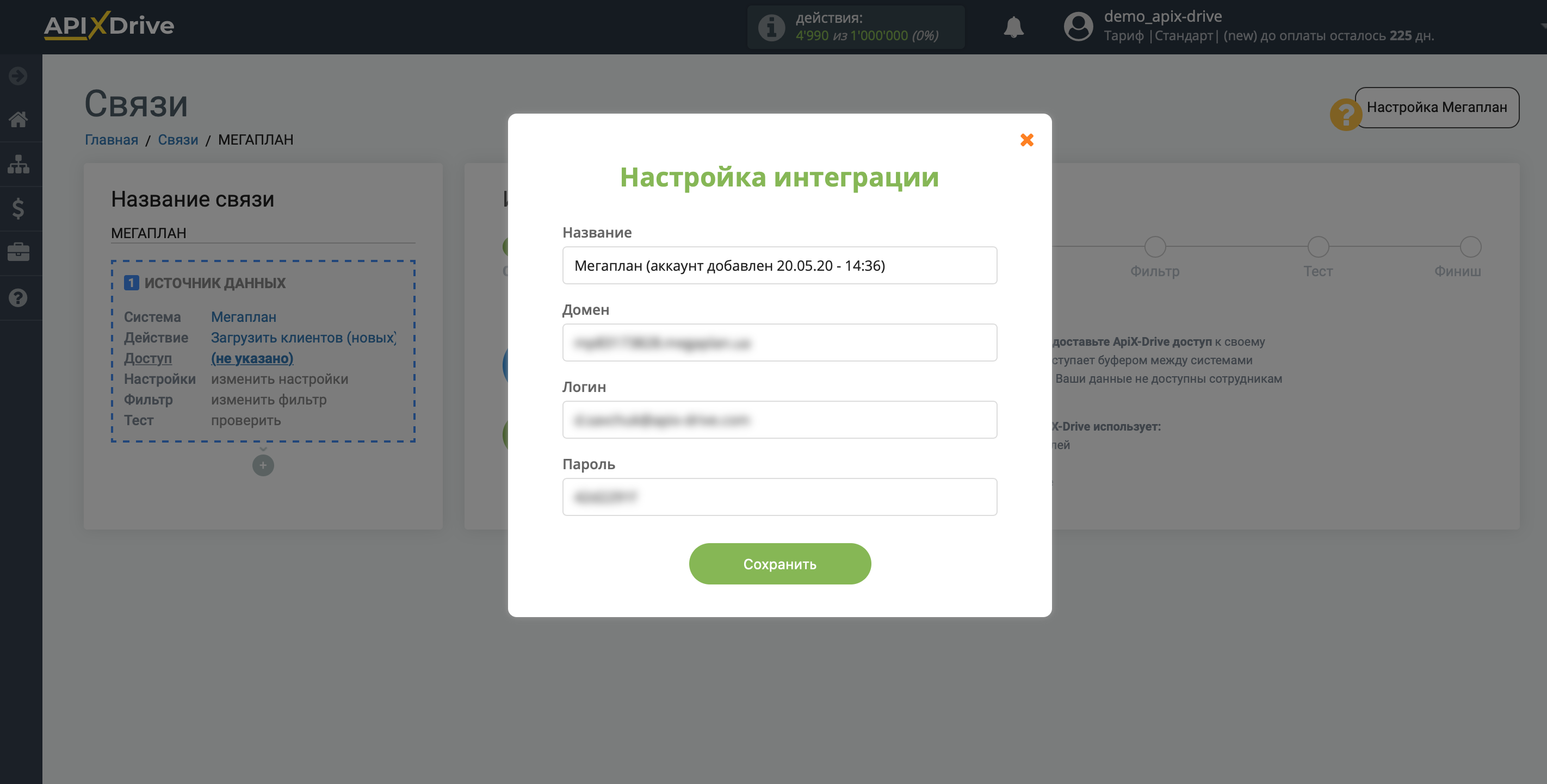Click the ИСТОЧНИК ДАННЫХ heading
1547x784 pixels.
214,283
